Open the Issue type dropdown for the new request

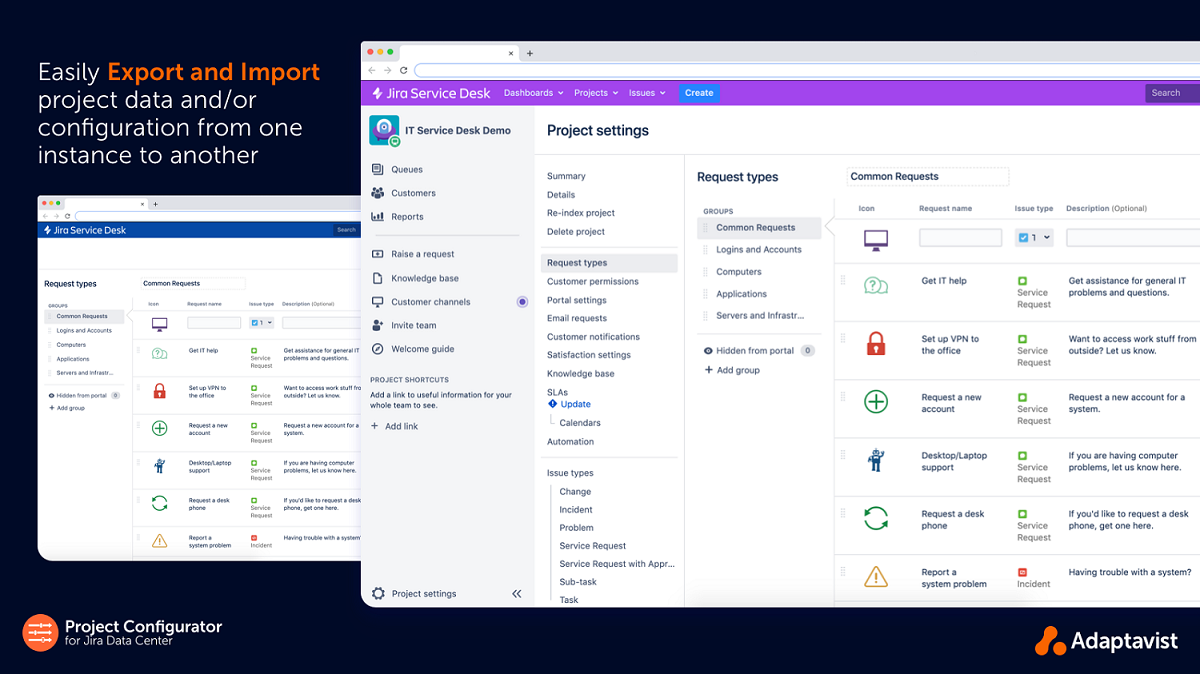[1046, 236]
